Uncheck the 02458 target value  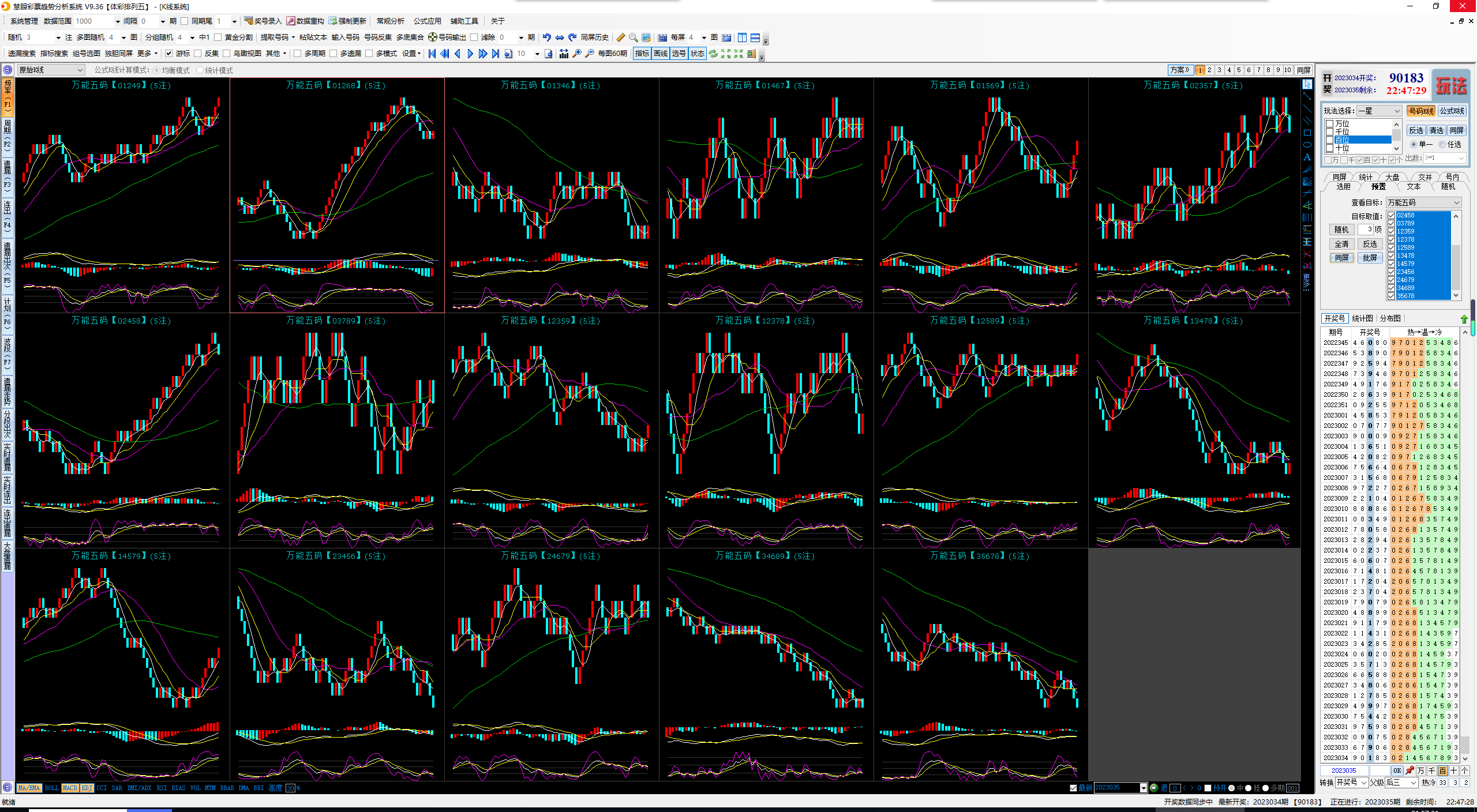pyautogui.click(x=1391, y=215)
